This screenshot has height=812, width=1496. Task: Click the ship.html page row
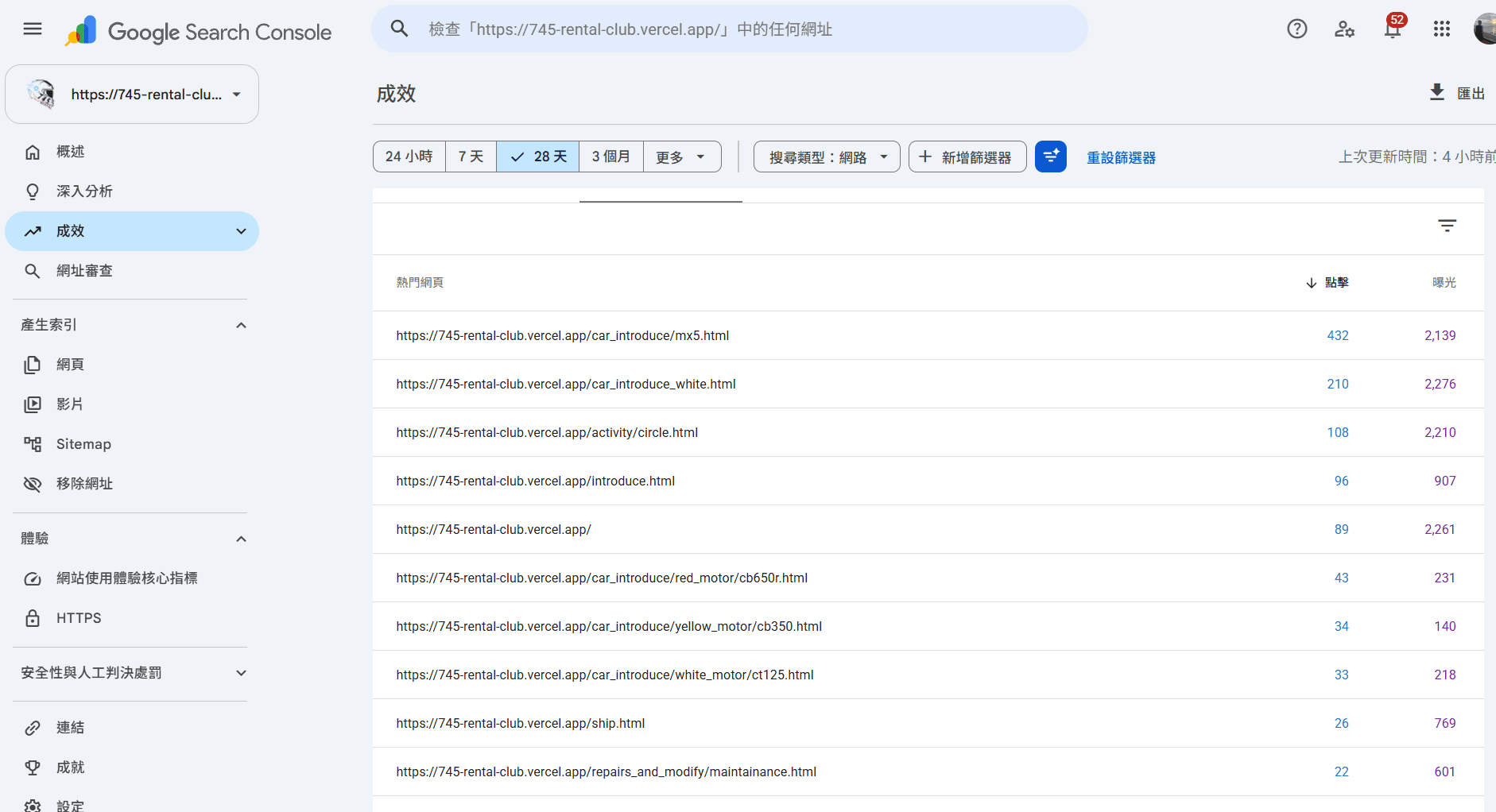[928, 723]
